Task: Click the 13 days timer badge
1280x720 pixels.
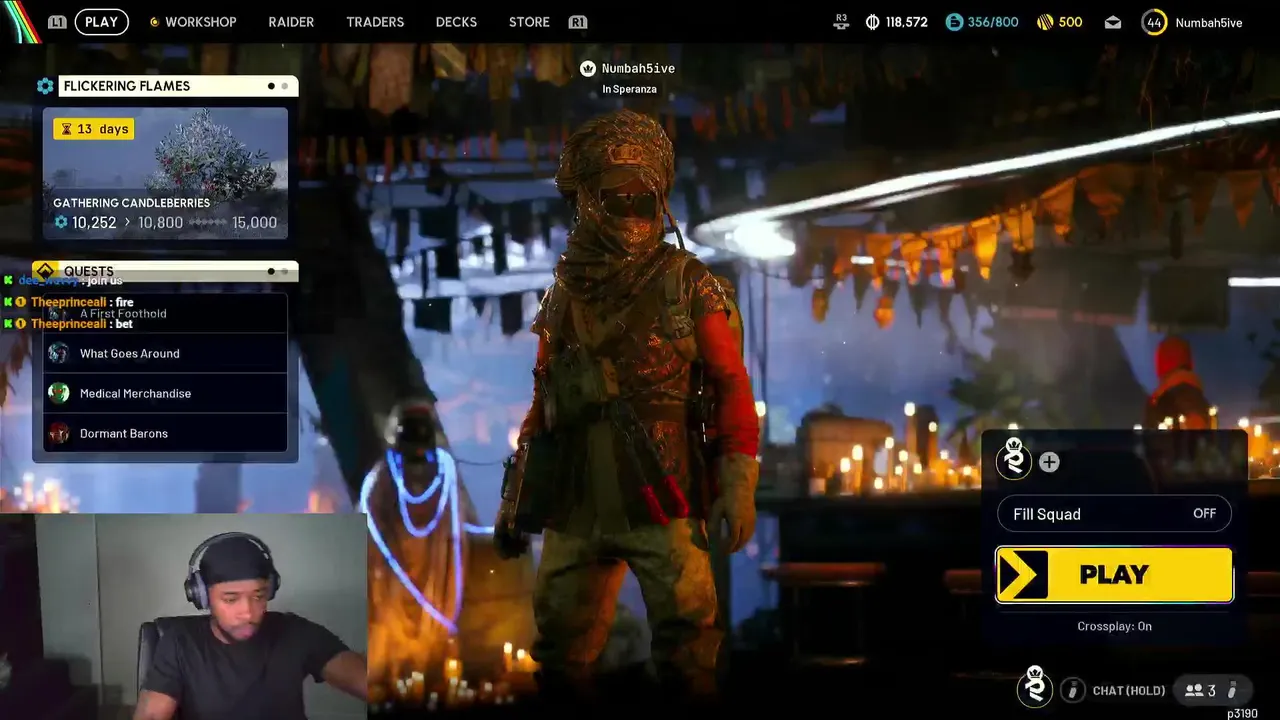Action: coord(93,129)
